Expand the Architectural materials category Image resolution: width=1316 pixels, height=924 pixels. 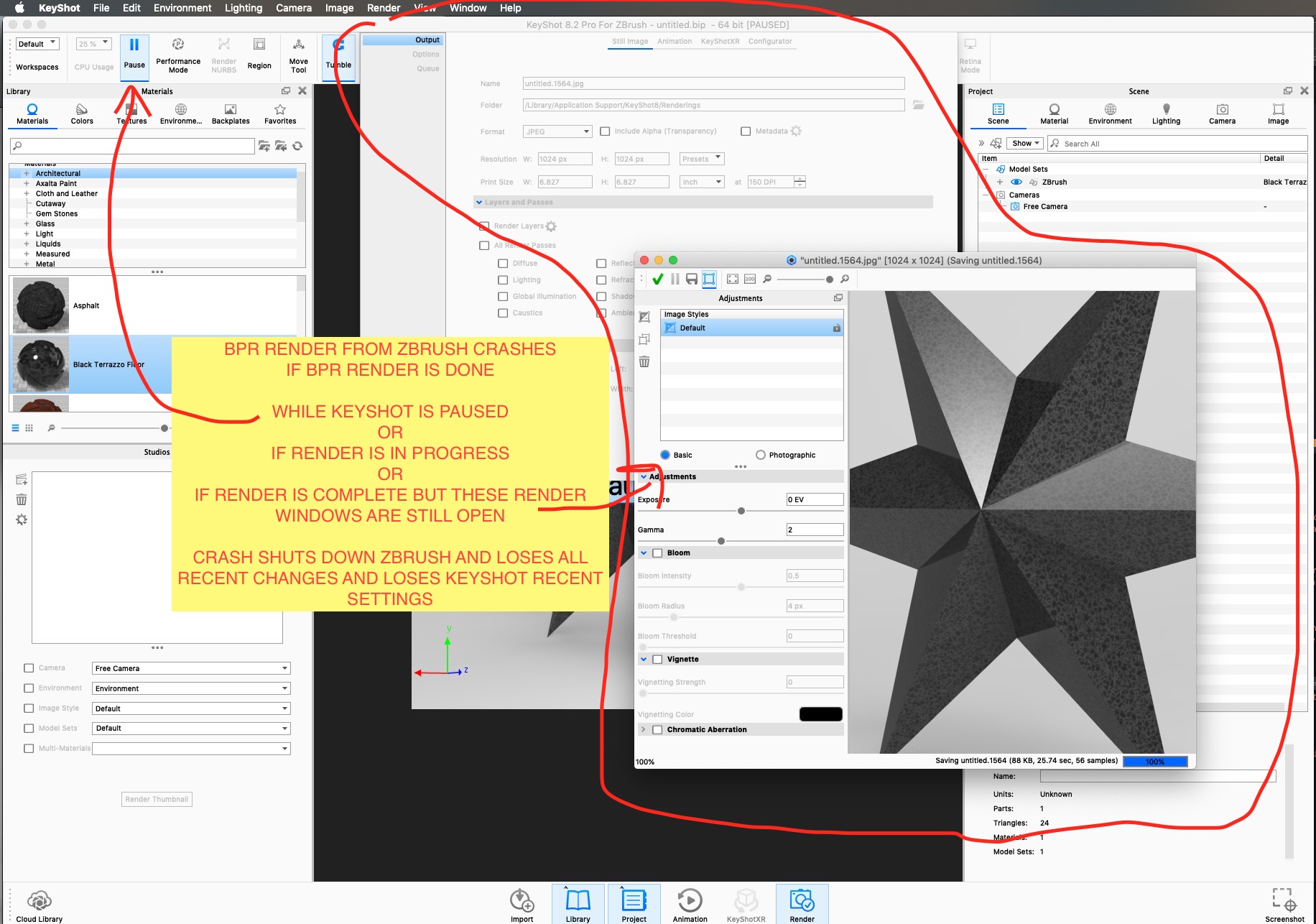[x=27, y=173]
